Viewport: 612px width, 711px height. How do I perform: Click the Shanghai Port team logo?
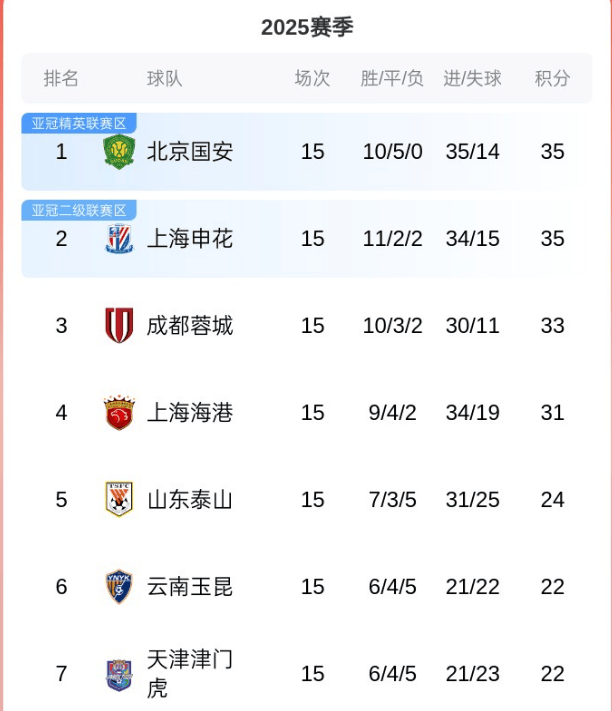coord(119,413)
